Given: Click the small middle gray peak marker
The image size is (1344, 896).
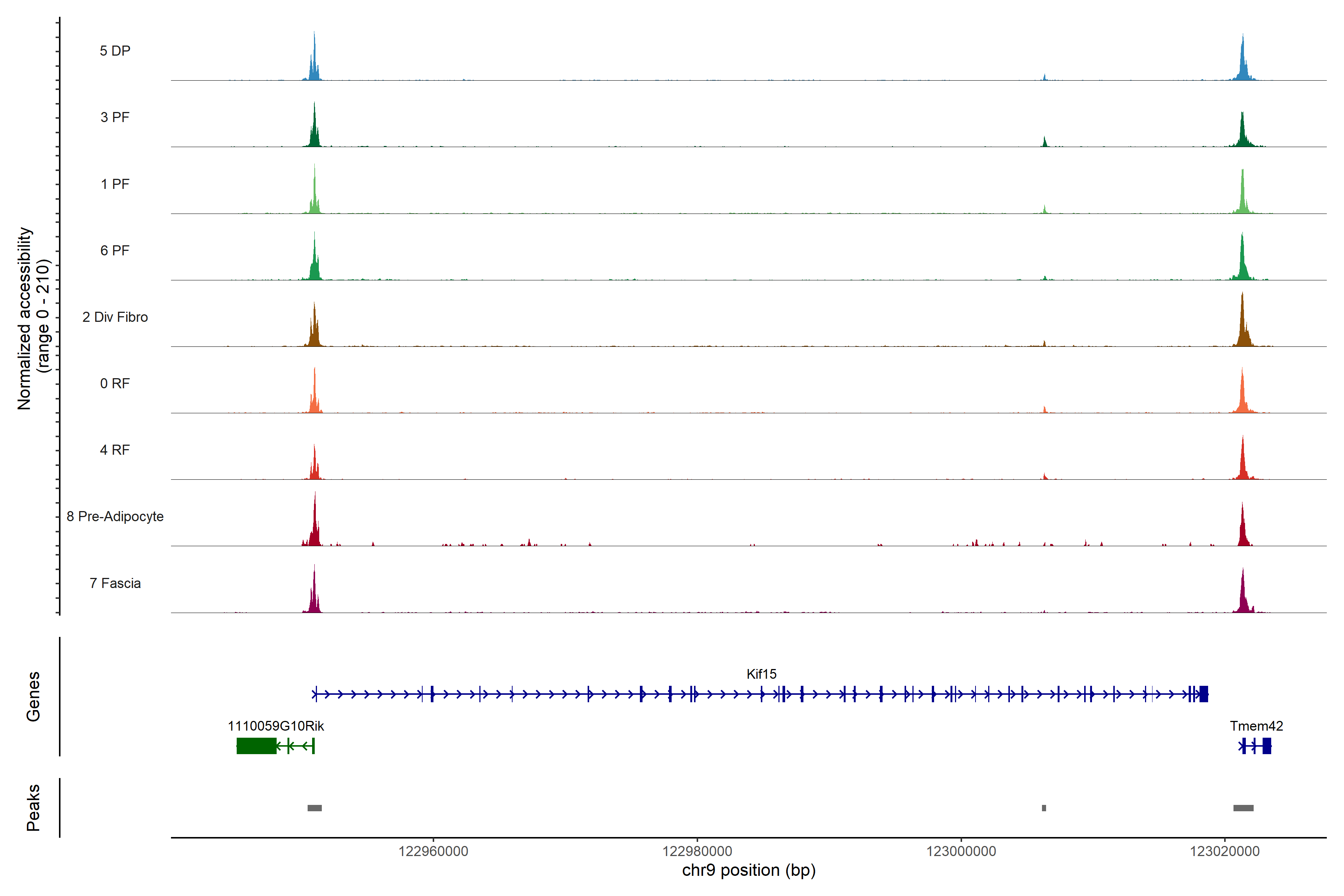Looking at the screenshot, I should [1044, 808].
